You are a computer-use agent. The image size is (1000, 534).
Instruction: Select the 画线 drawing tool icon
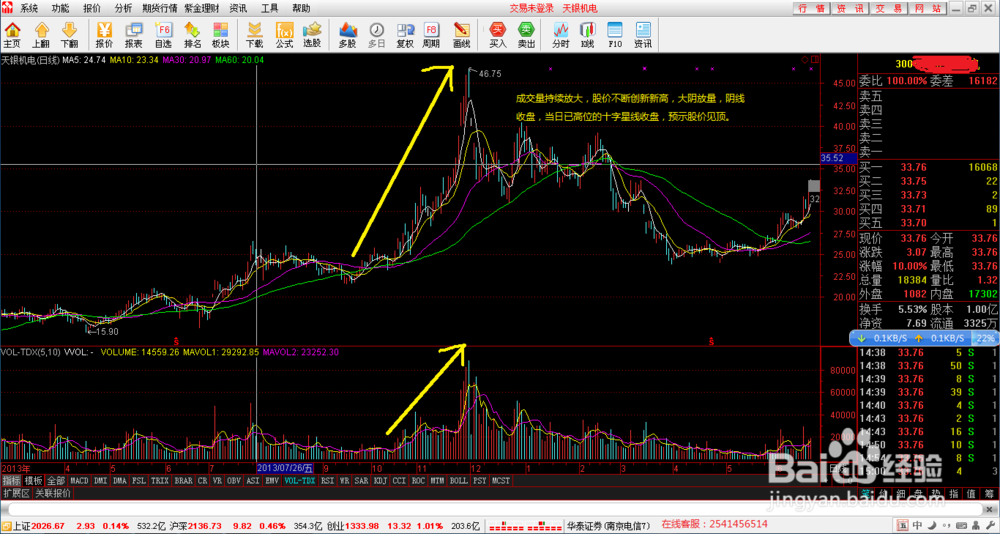pyautogui.click(x=461, y=35)
